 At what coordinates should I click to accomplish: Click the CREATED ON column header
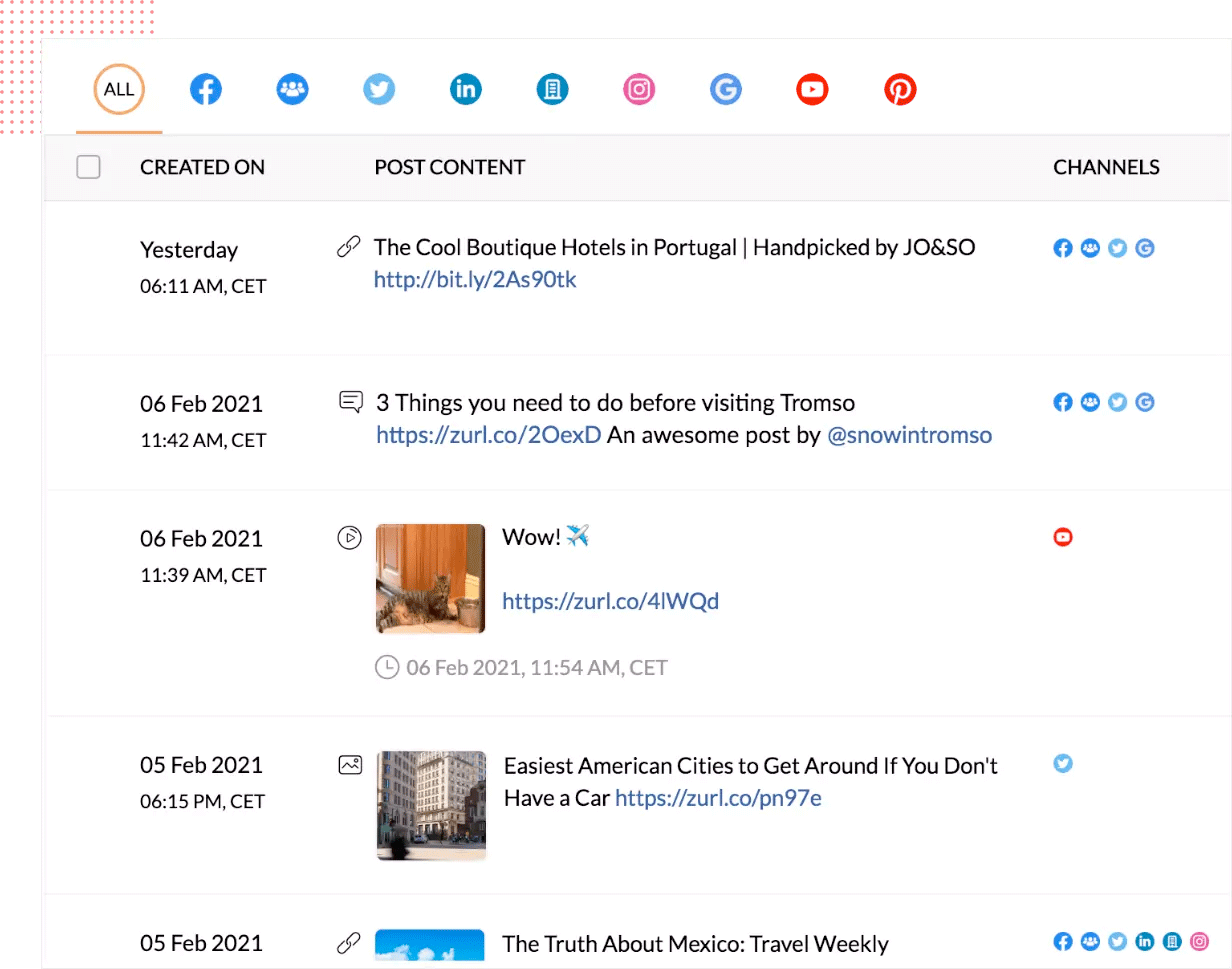202,167
